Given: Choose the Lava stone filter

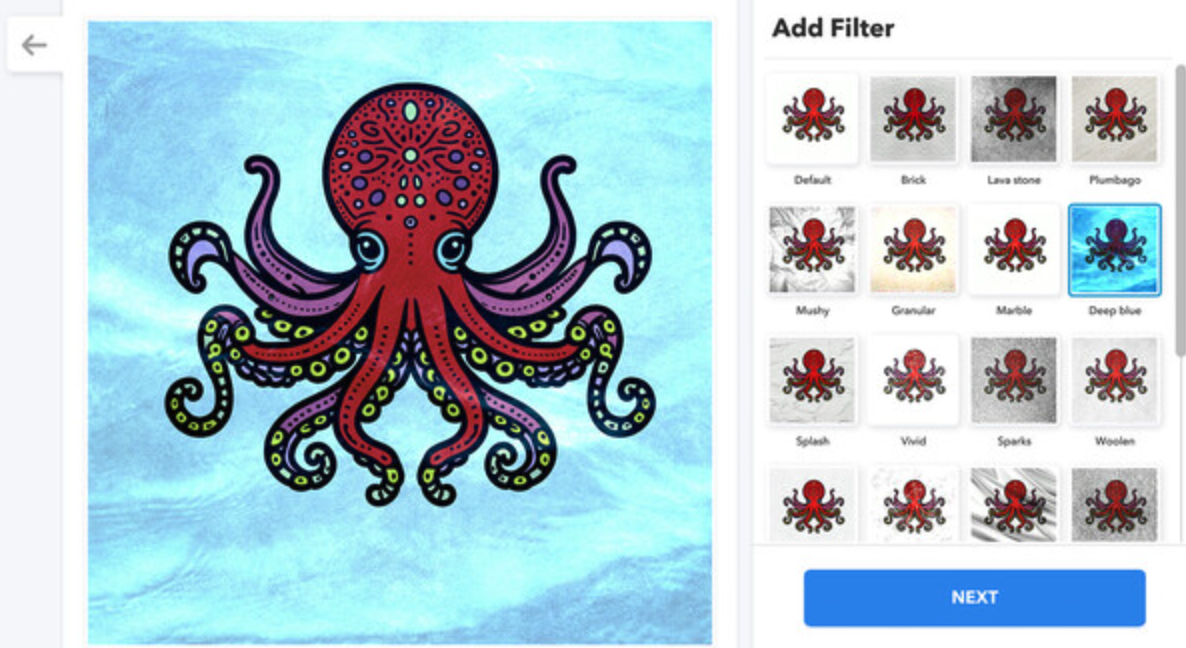Looking at the screenshot, I should click(x=1014, y=119).
